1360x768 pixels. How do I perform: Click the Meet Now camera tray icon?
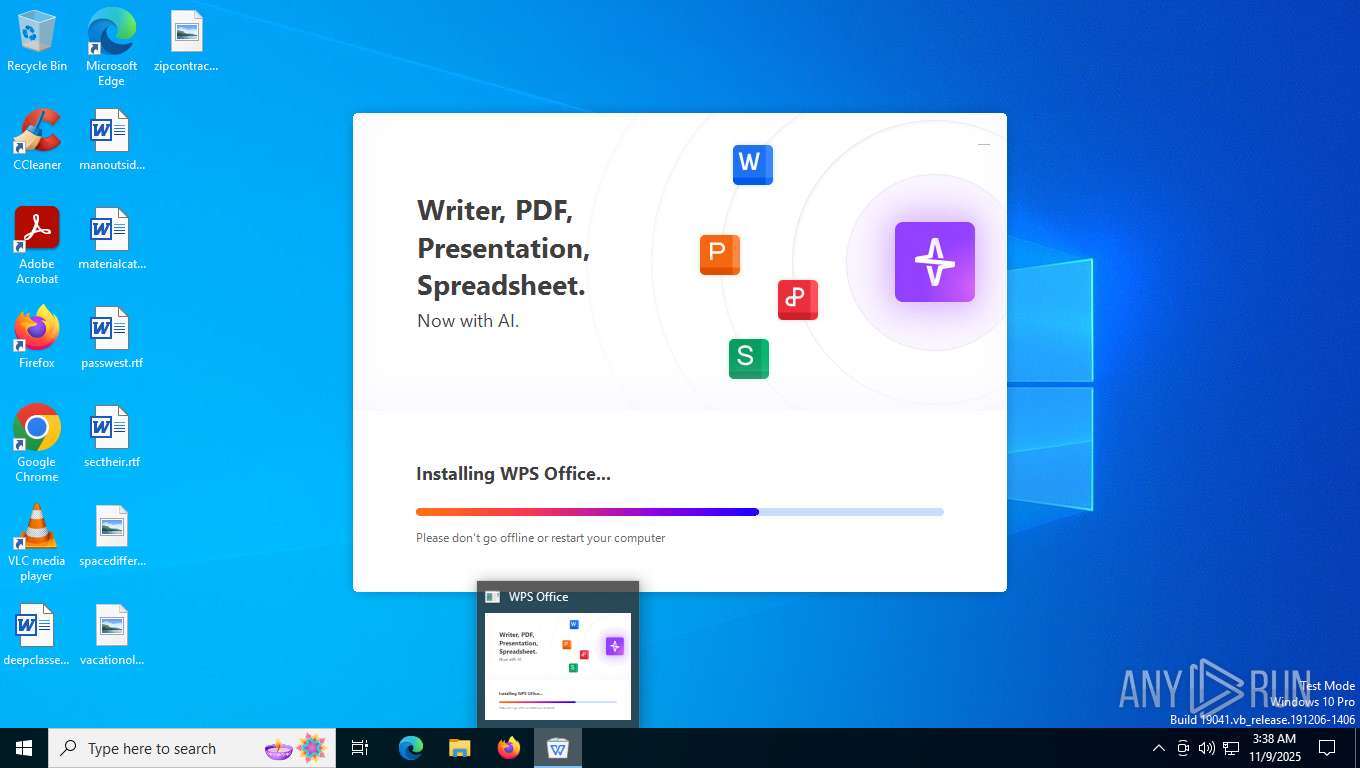point(1183,748)
